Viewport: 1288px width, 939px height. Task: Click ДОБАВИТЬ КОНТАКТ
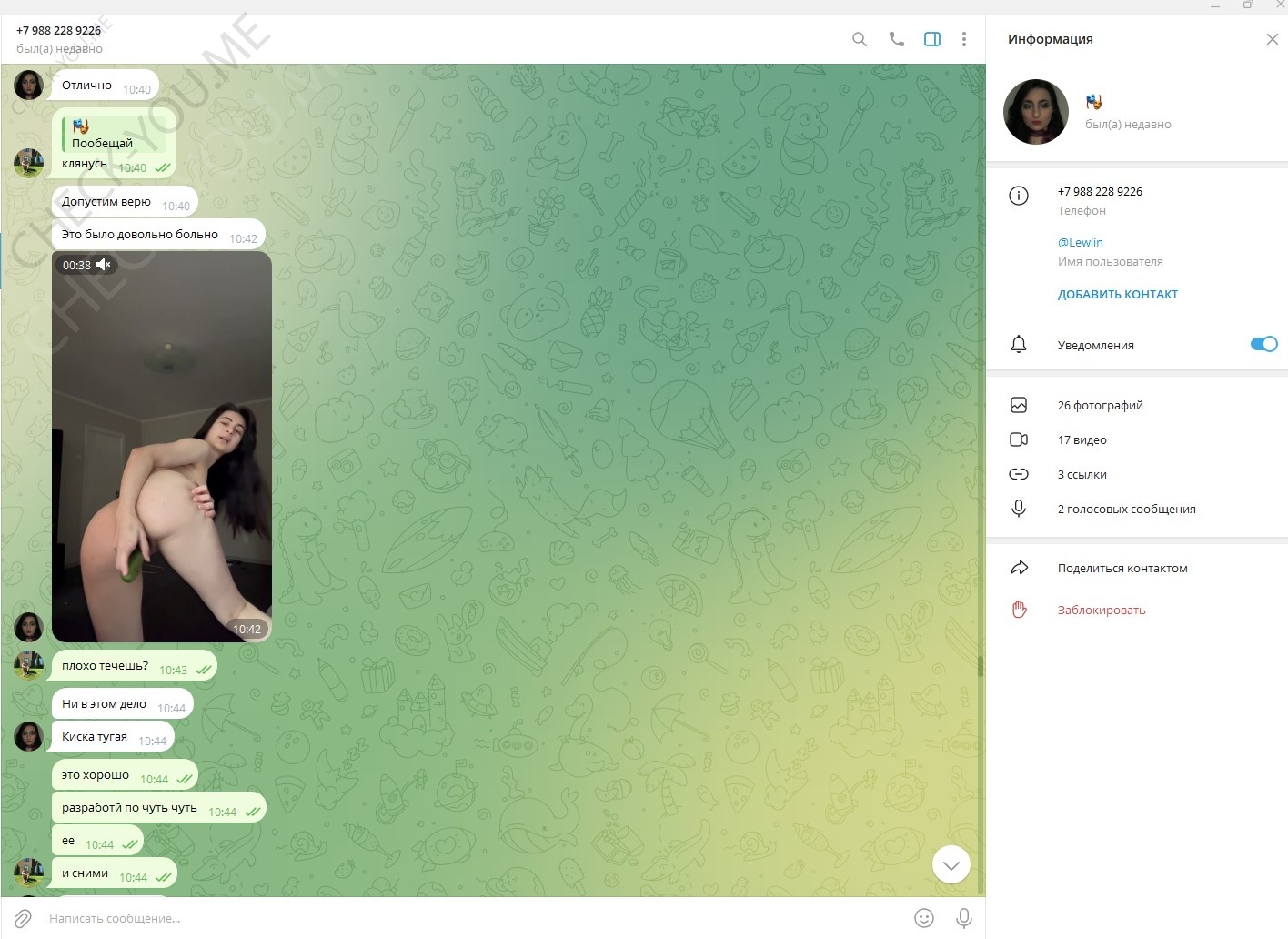pos(1117,295)
